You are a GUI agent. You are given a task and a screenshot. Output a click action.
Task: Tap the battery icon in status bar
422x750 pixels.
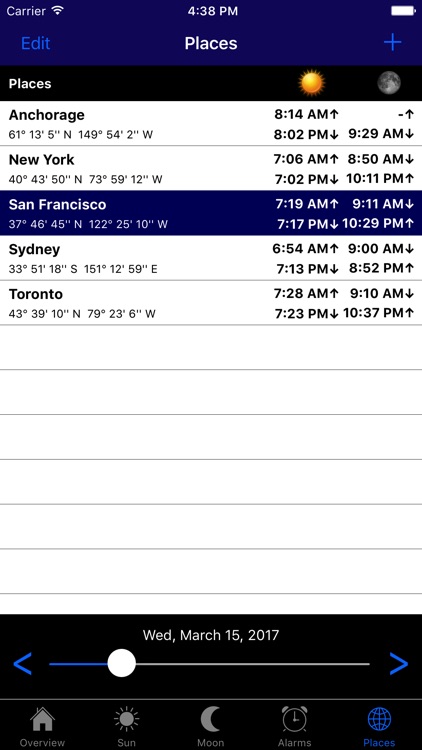pos(403,11)
